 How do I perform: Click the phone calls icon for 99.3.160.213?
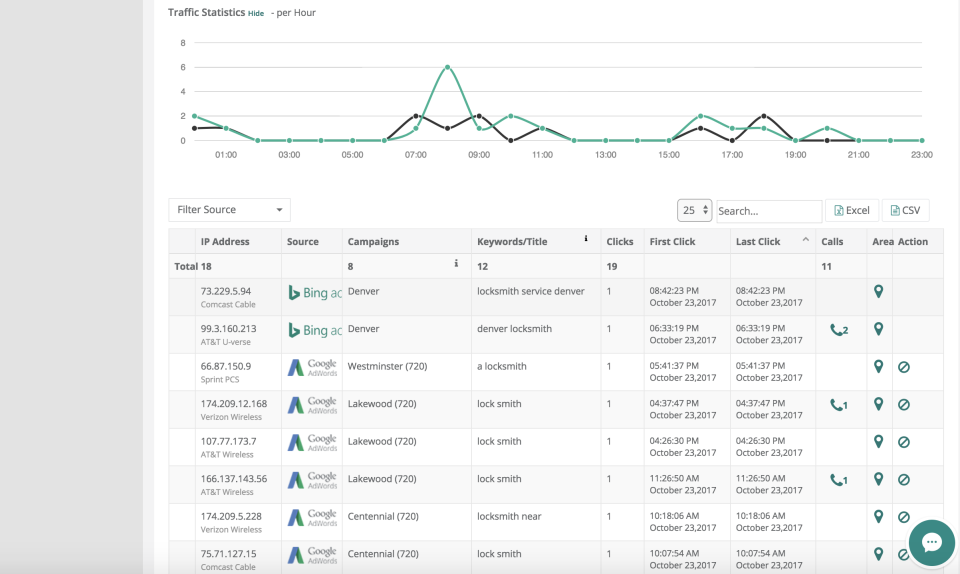838,329
